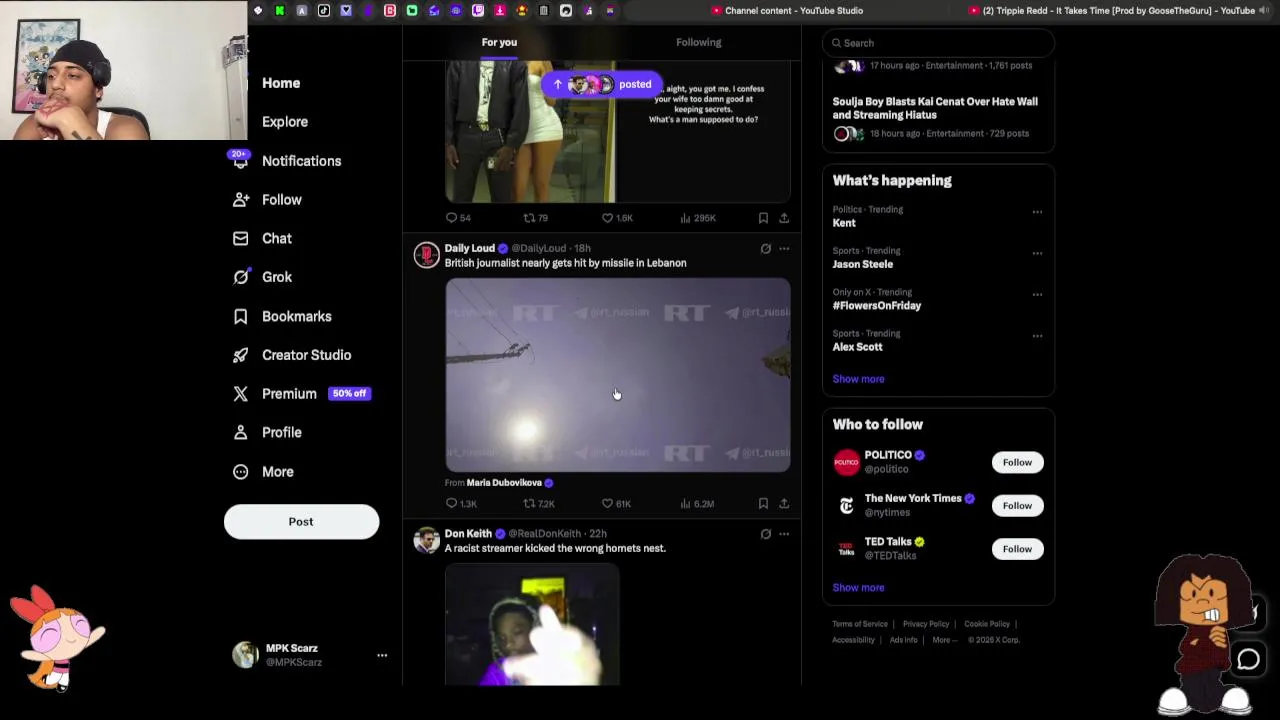Open the Daily Loud account name
1280x720 pixels.
point(469,248)
